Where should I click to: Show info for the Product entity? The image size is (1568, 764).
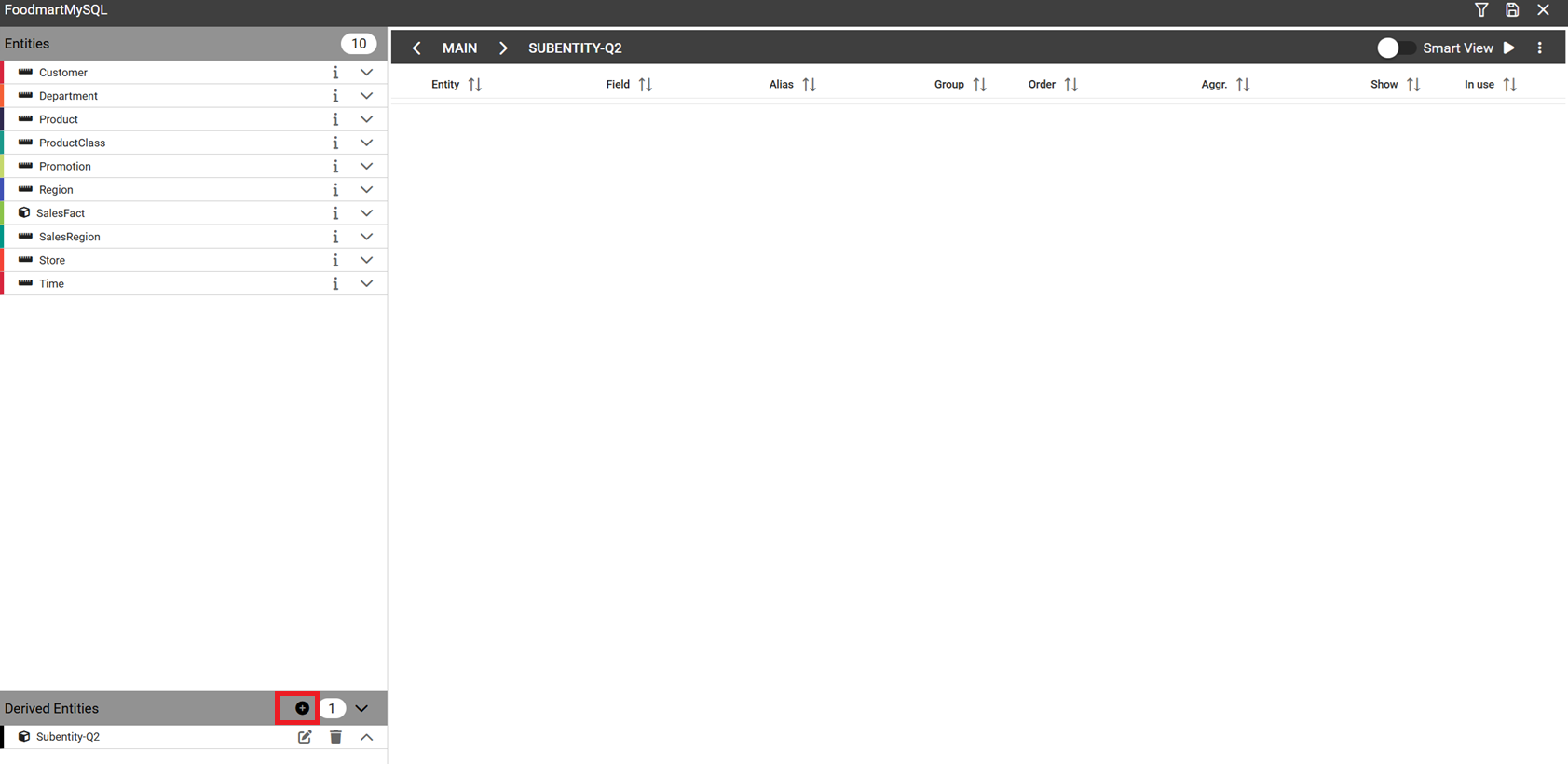click(x=335, y=119)
